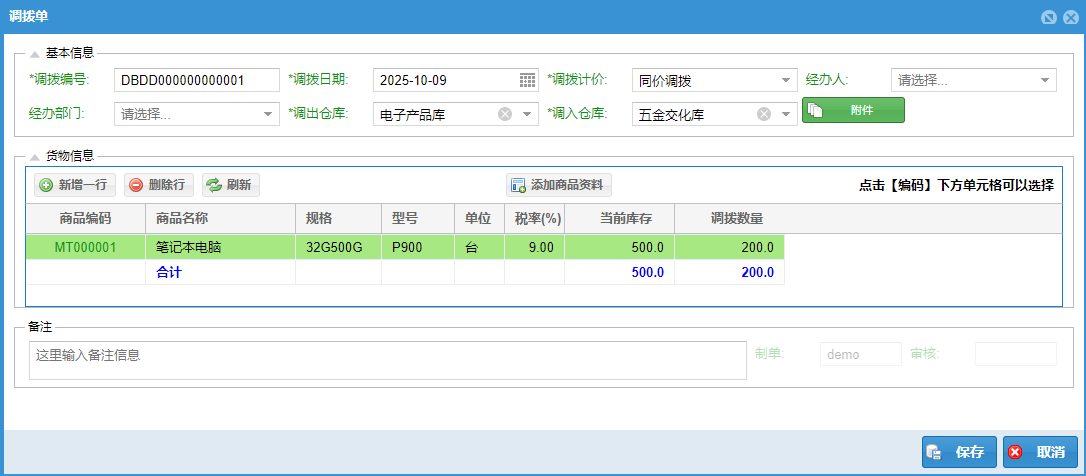Click the calendar icon in transfer date field
This screenshot has width=1086, height=476.
pyautogui.click(x=527, y=81)
